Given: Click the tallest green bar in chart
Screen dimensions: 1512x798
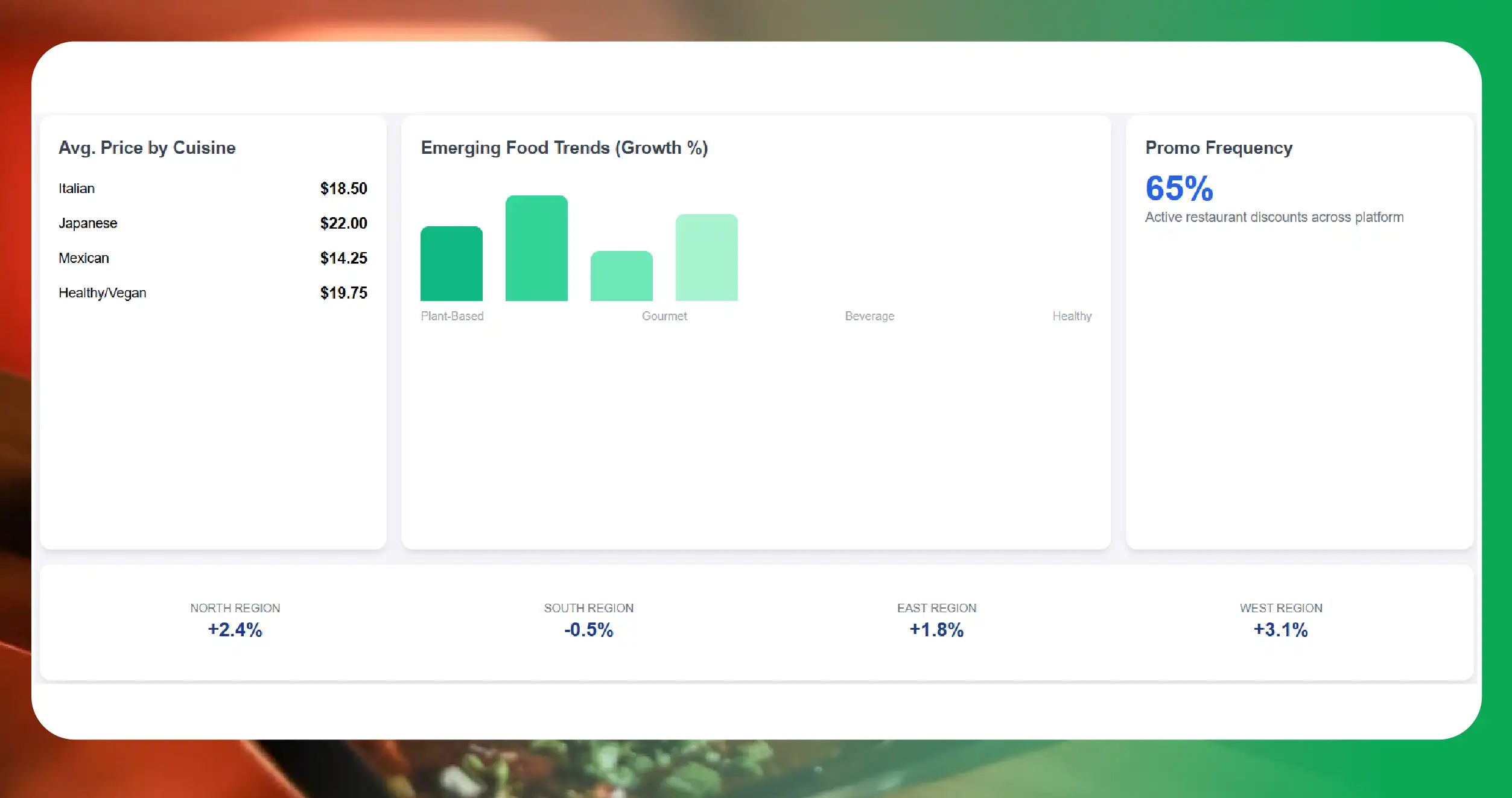Looking at the screenshot, I should (x=536, y=248).
